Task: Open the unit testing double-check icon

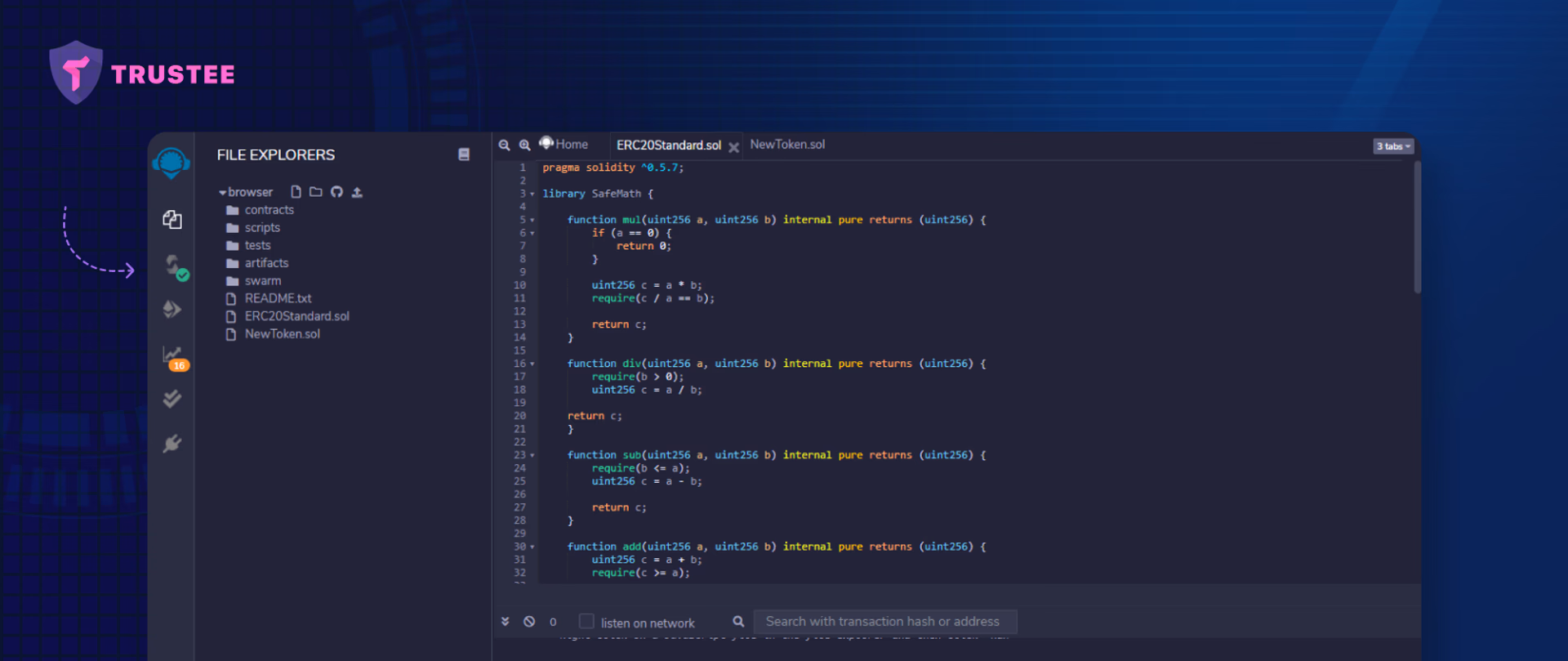Action: tap(171, 399)
